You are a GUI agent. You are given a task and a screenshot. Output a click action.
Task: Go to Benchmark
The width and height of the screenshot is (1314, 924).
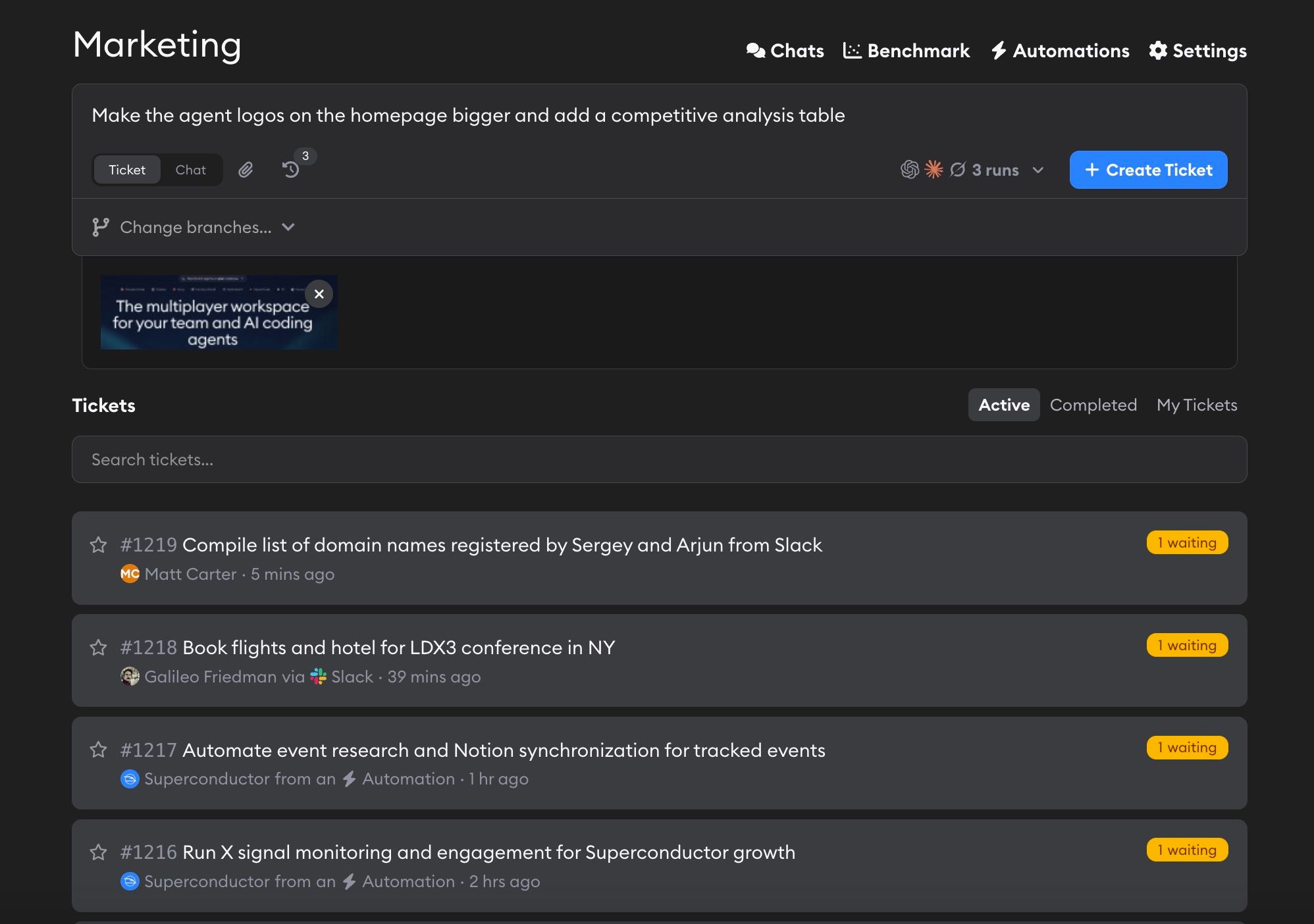click(907, 51)
